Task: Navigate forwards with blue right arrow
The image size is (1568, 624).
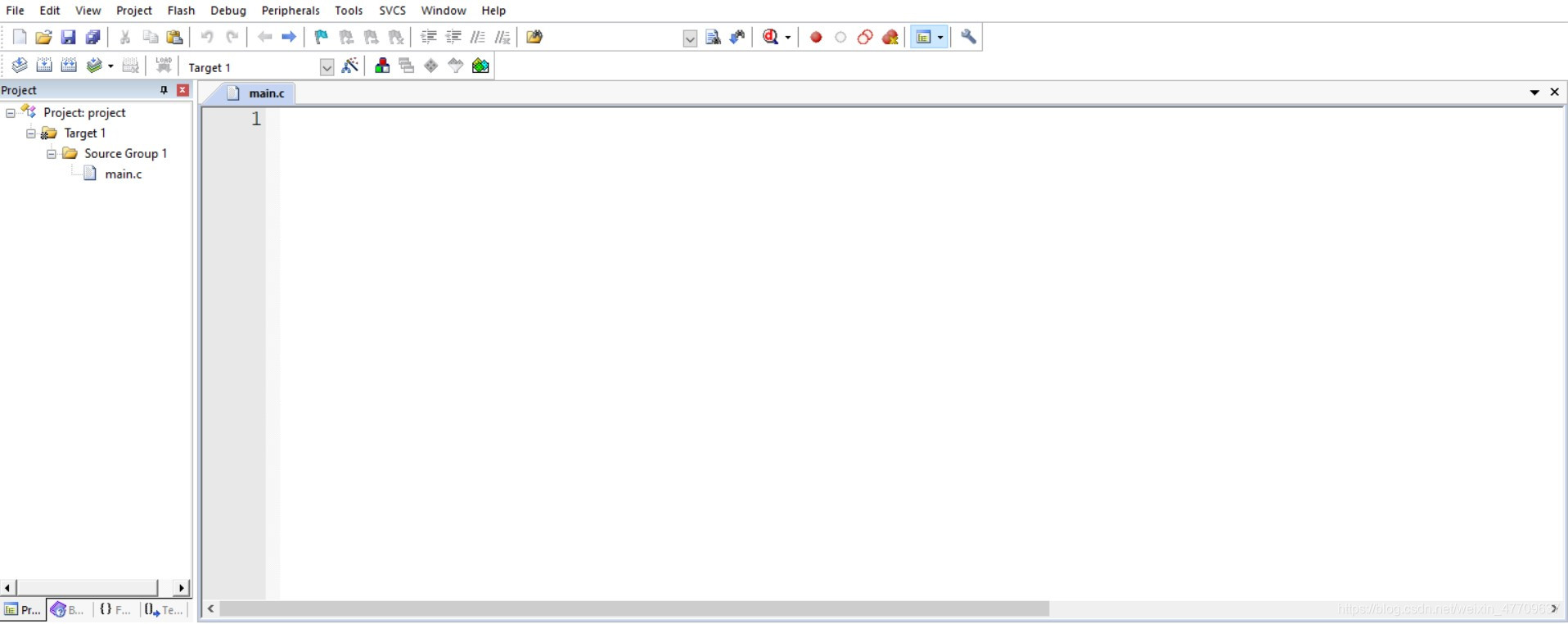Action: pos(289,37)
